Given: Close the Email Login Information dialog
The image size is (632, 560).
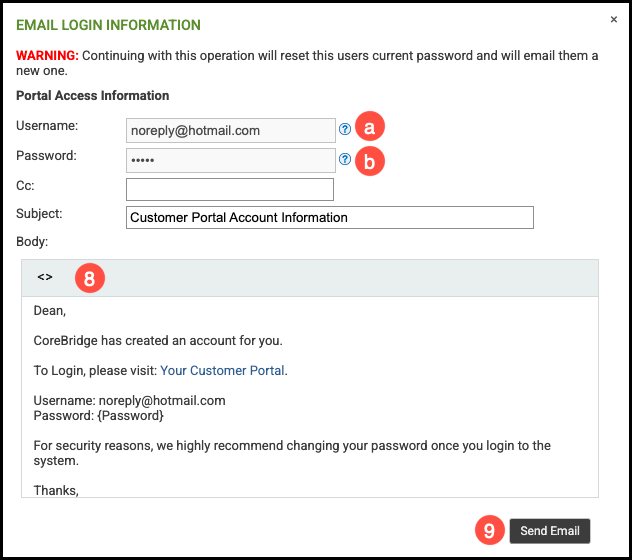Looking at the screenshot, I should [613, 19].
